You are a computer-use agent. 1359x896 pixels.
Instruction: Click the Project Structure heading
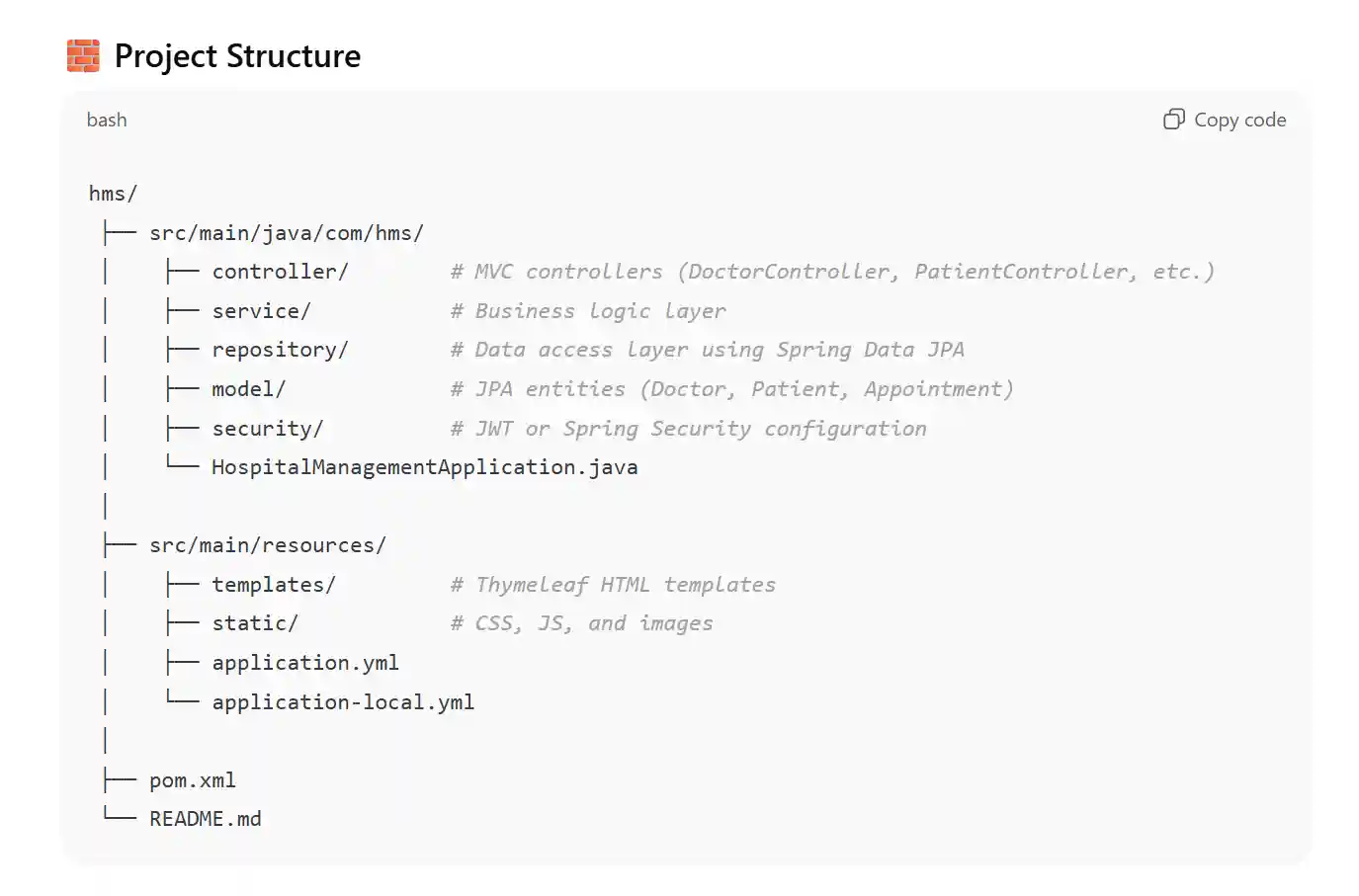237,56
